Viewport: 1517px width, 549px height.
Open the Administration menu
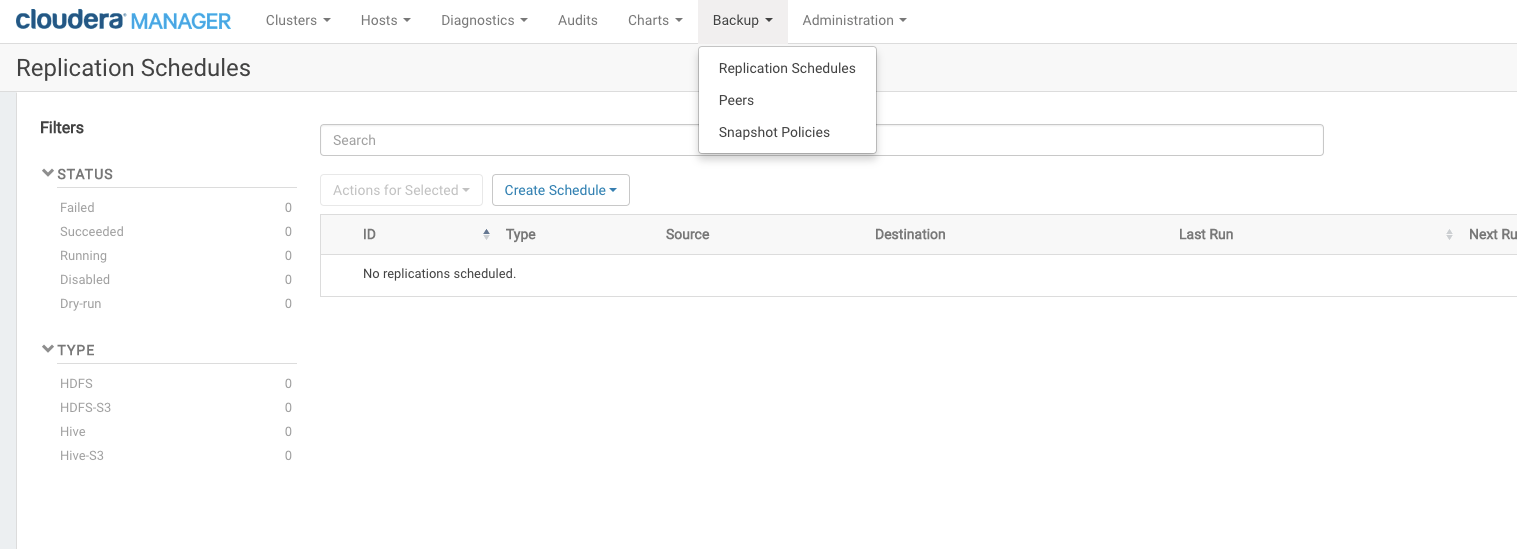pyautogui.click(x=854, y=20)
